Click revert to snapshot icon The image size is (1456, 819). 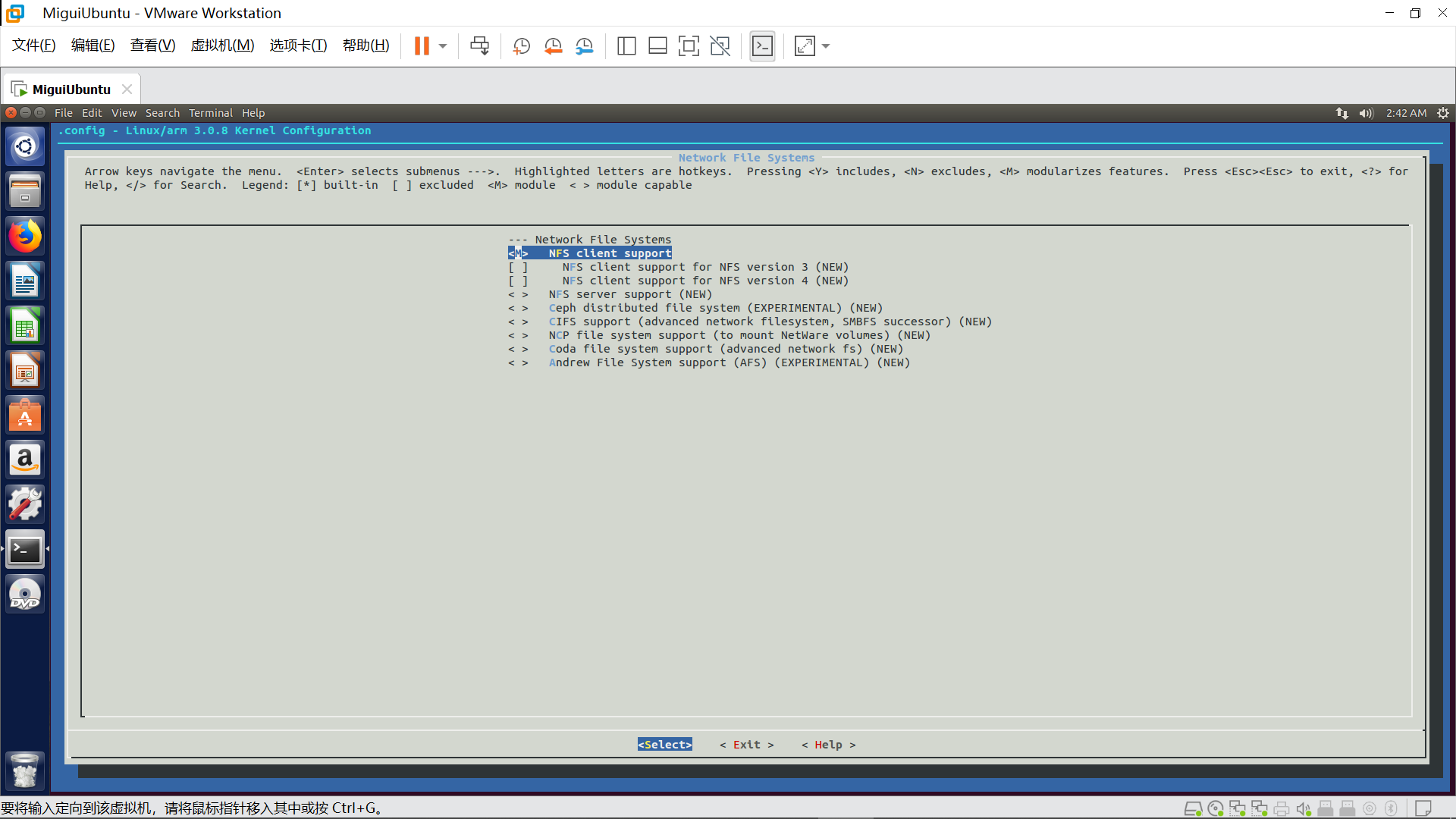(x=553, y=46)
